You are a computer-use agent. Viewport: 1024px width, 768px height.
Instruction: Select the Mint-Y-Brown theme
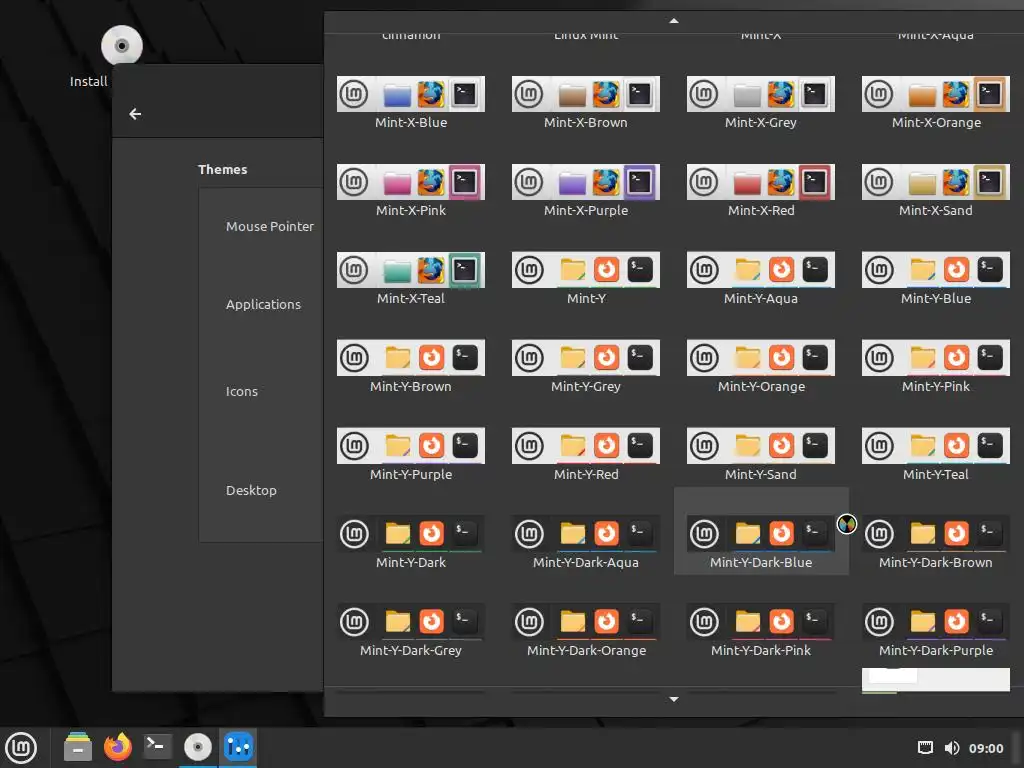[411, 358]
